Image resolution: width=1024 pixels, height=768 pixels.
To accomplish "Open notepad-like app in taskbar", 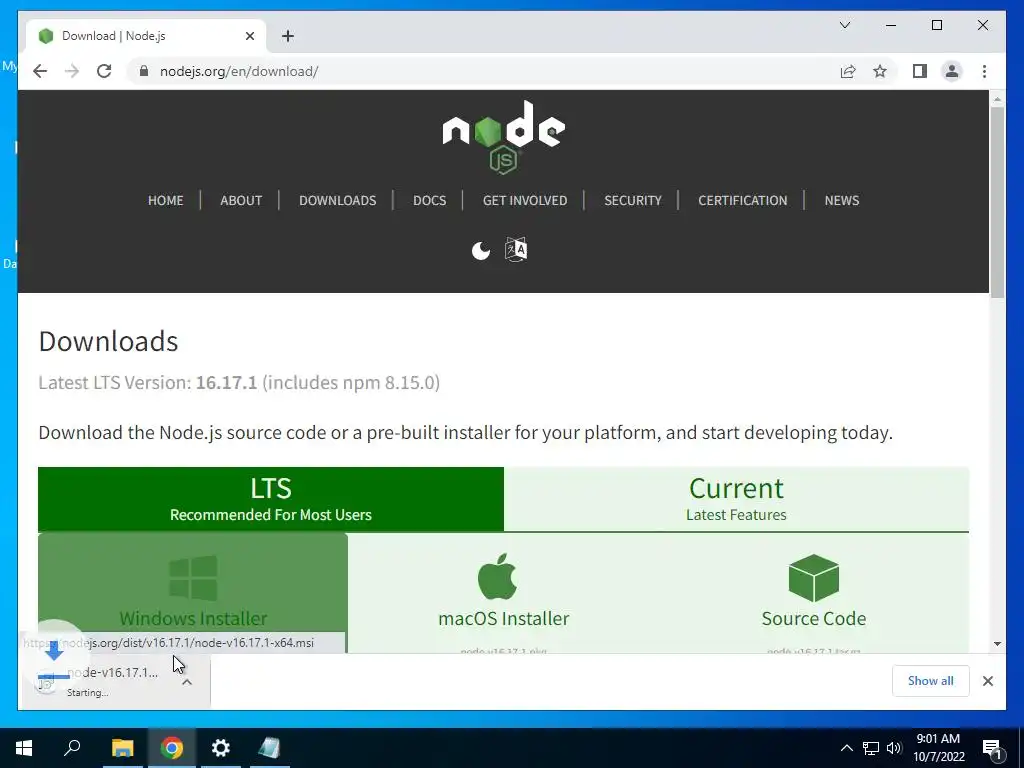I will click(x=270, y=748).
